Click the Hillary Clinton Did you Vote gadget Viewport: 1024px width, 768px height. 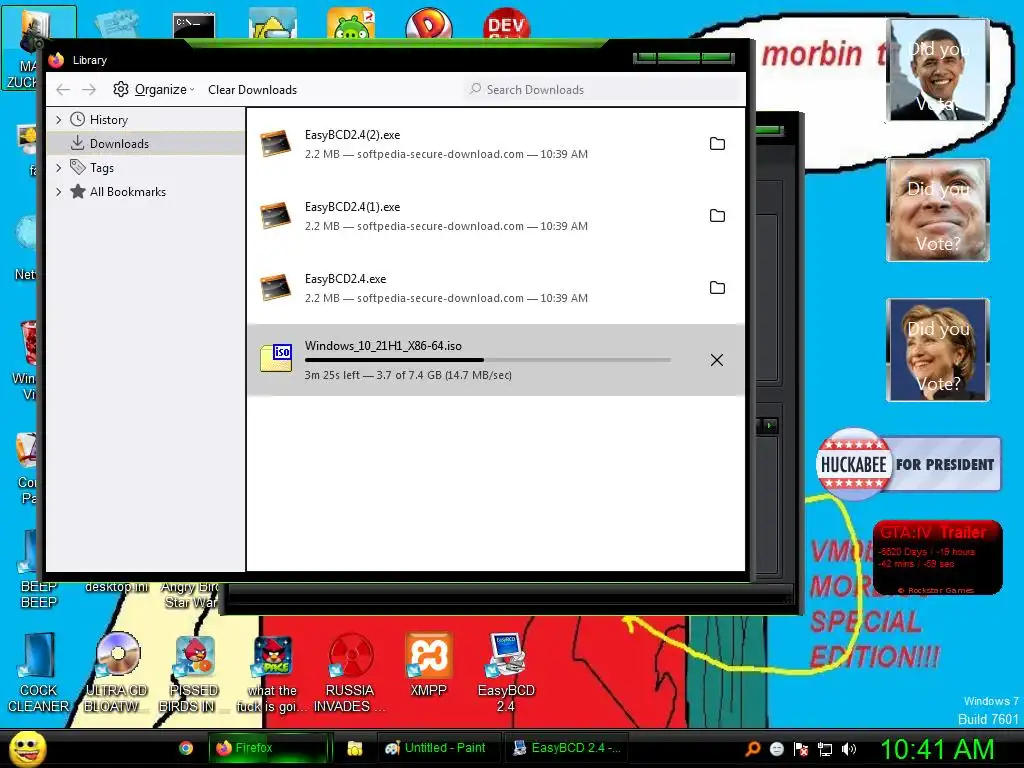[x=938, y=349]
